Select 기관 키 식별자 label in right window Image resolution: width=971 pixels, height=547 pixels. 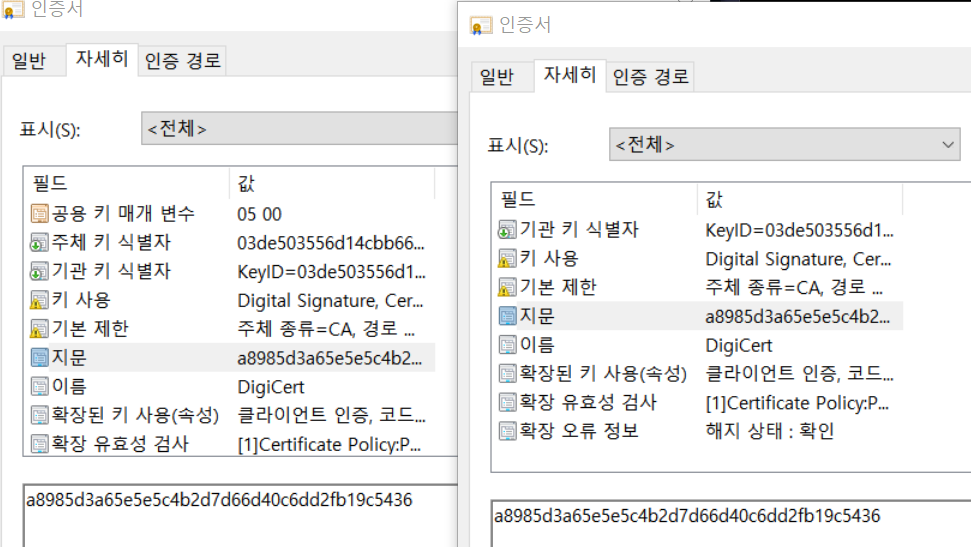[579, 229]
